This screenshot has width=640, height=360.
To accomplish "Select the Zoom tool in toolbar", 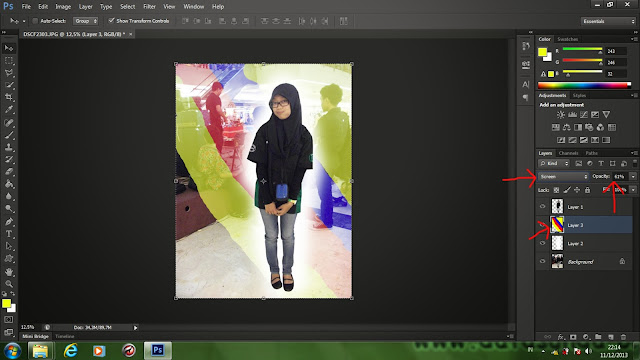I will 9,284.
